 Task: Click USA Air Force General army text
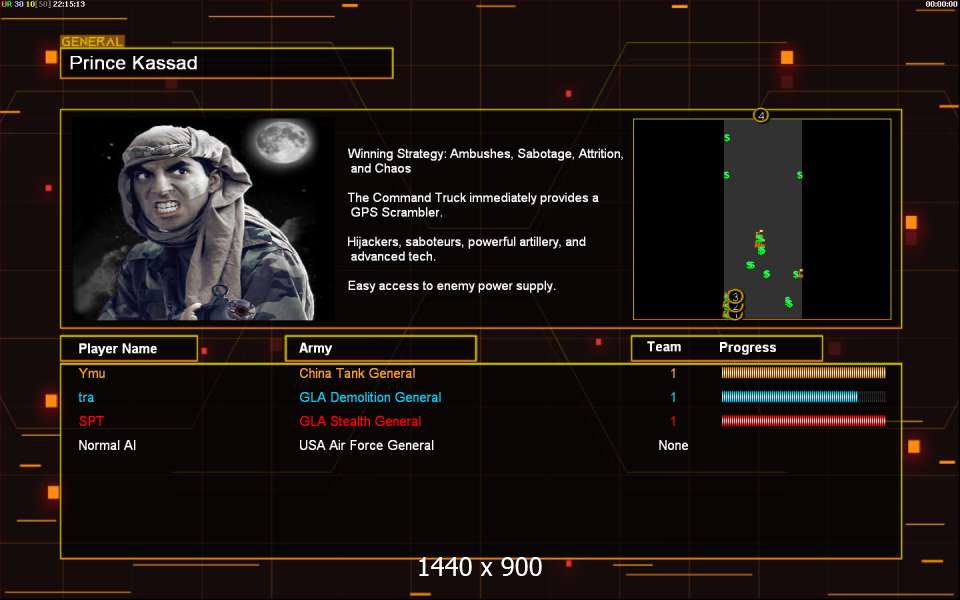click(366, 445)
